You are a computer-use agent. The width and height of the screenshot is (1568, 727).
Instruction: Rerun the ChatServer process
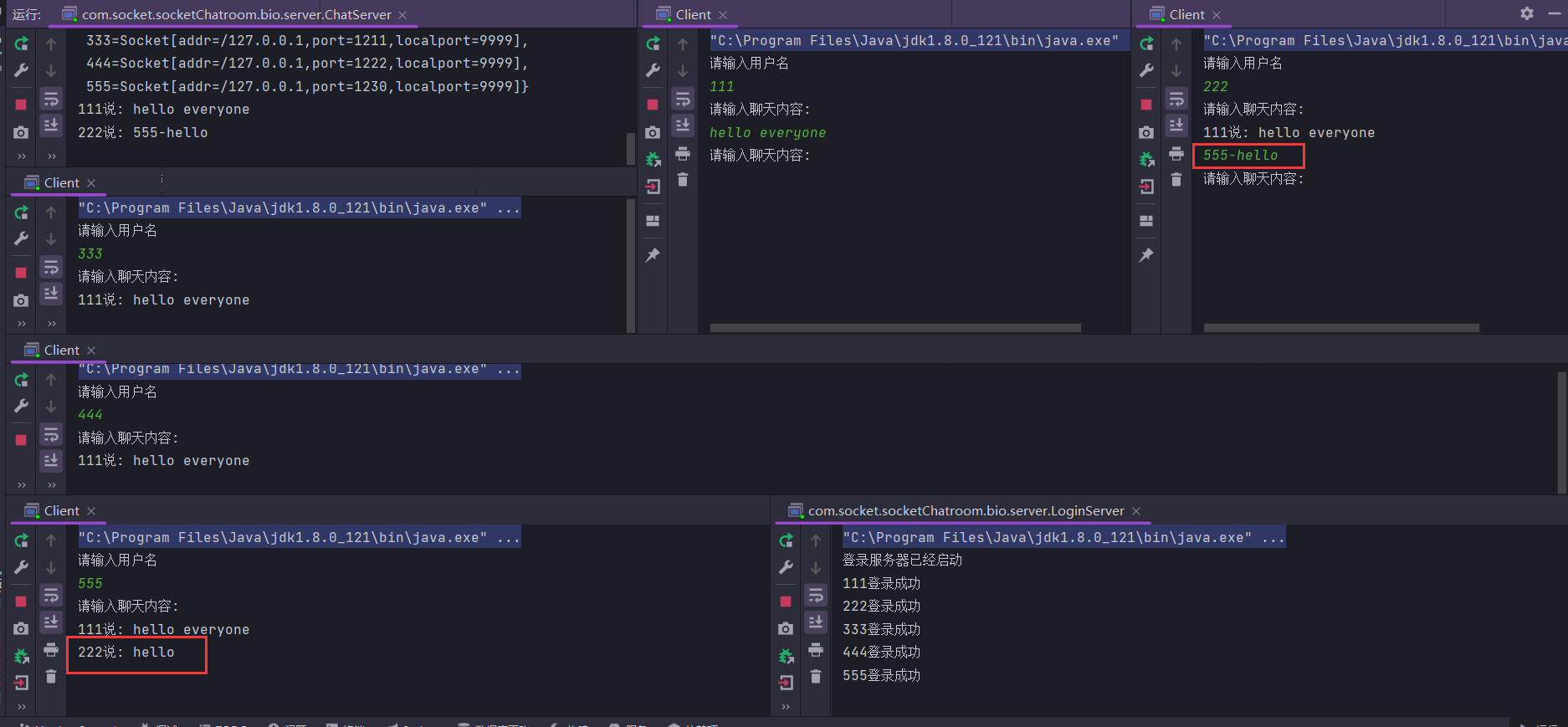(x=21, y=44)
